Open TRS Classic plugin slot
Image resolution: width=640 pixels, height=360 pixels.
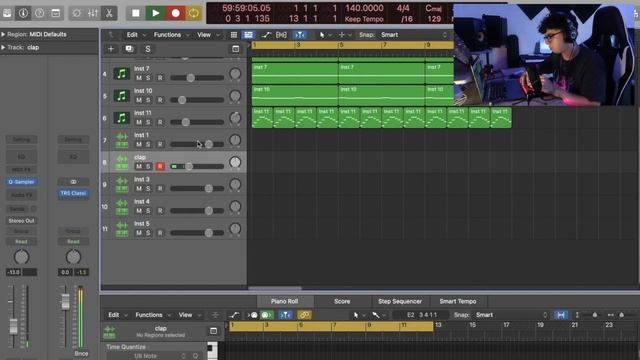(73, 193)
